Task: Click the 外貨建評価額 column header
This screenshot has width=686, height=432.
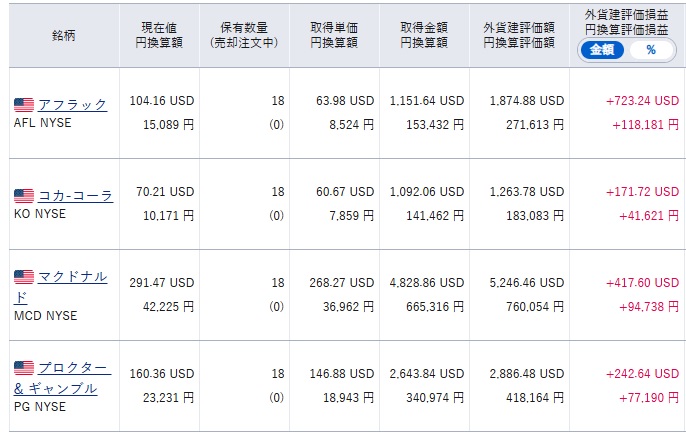Action: point(518,35)
